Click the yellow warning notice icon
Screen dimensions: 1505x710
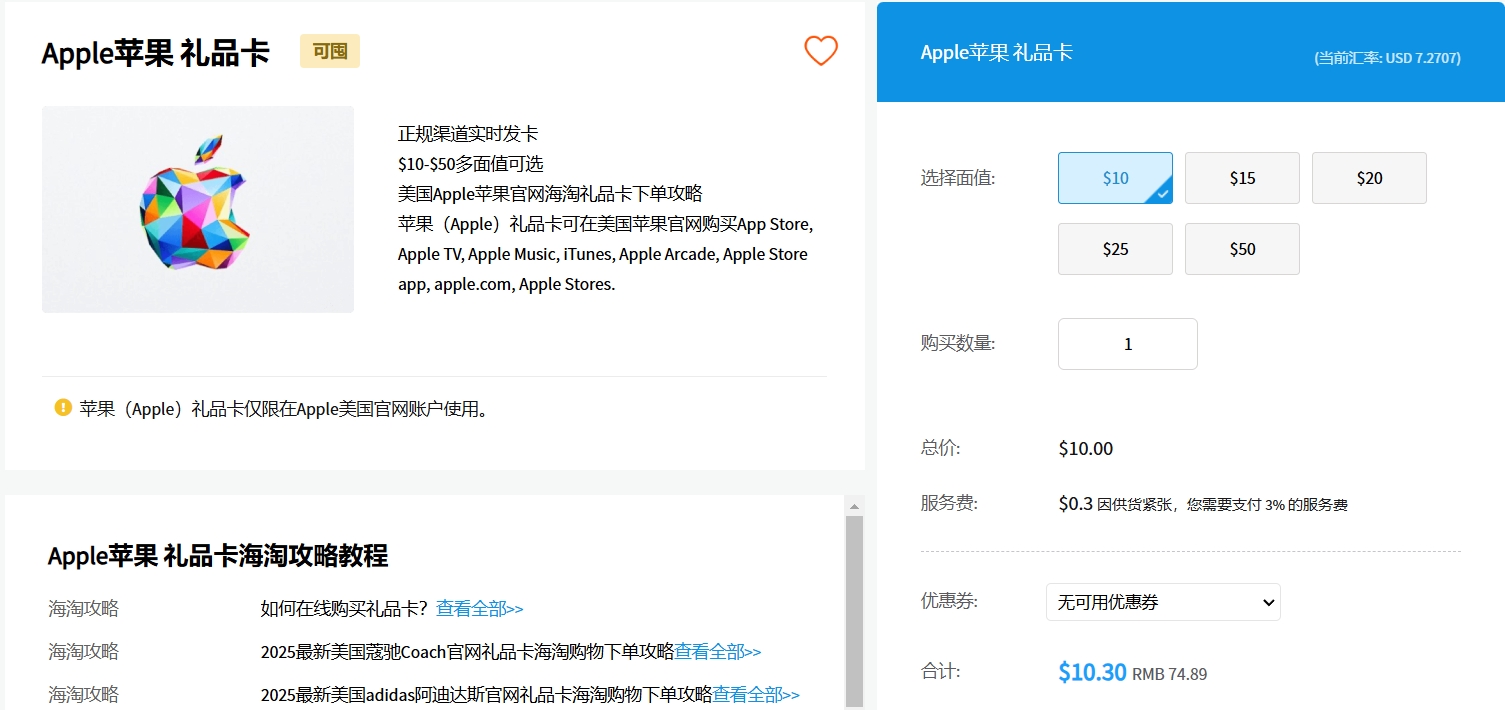(x=63, y=407)
